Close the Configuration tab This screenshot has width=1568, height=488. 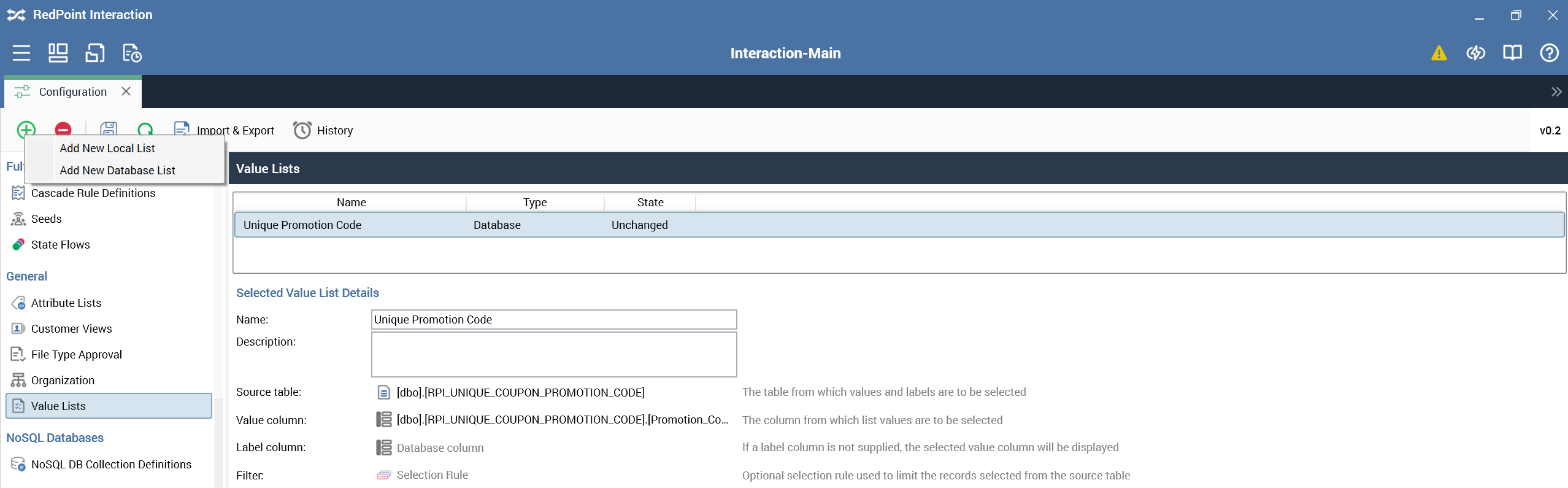point(126,91)
